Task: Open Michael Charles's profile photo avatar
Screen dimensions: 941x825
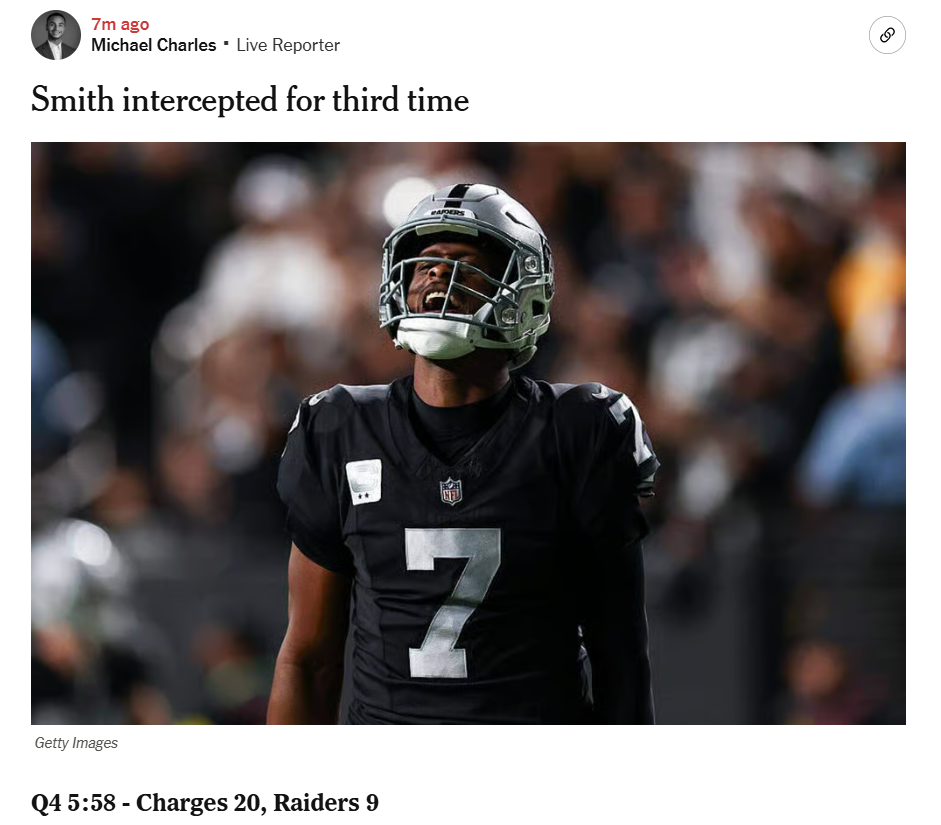Action: (56, 35)
